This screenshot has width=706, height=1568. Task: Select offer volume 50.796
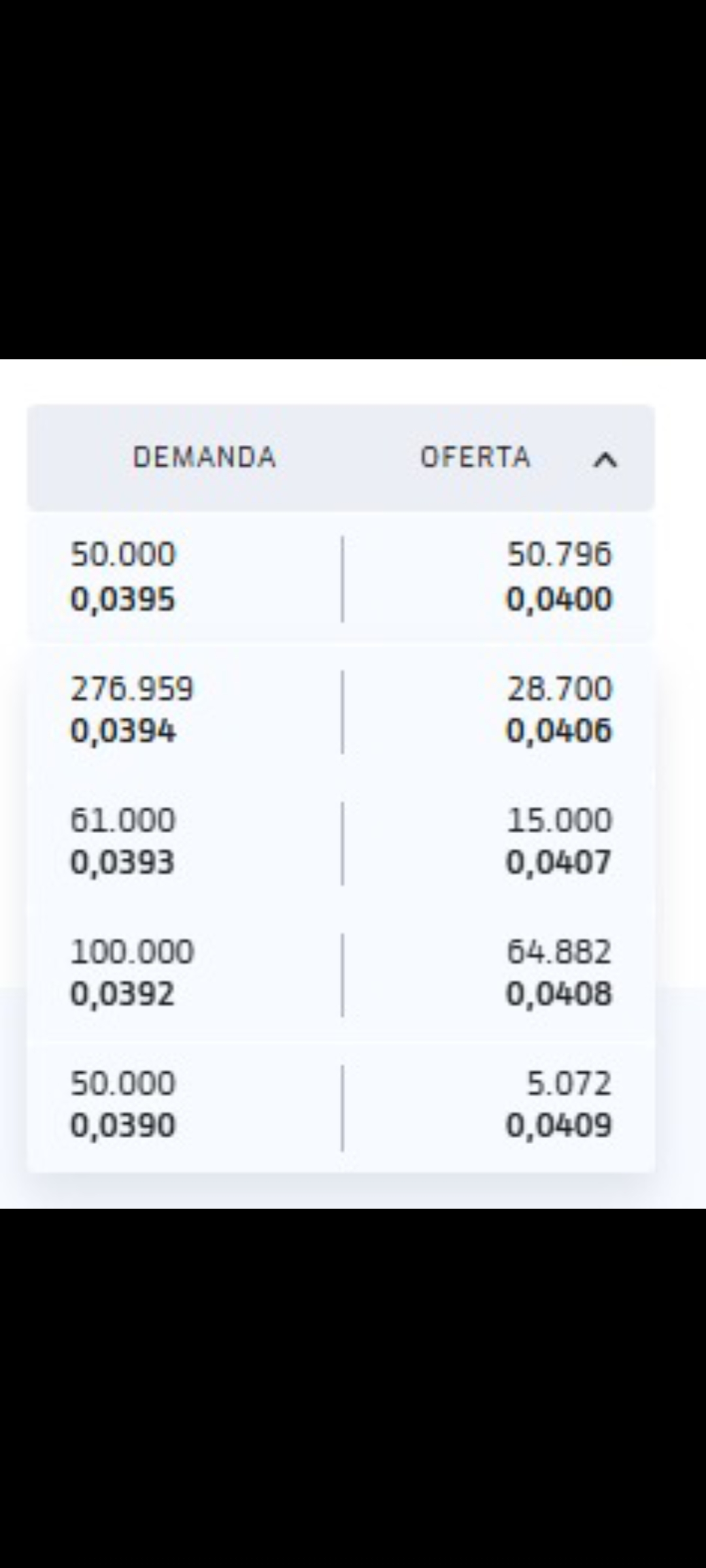click(560, 555)
